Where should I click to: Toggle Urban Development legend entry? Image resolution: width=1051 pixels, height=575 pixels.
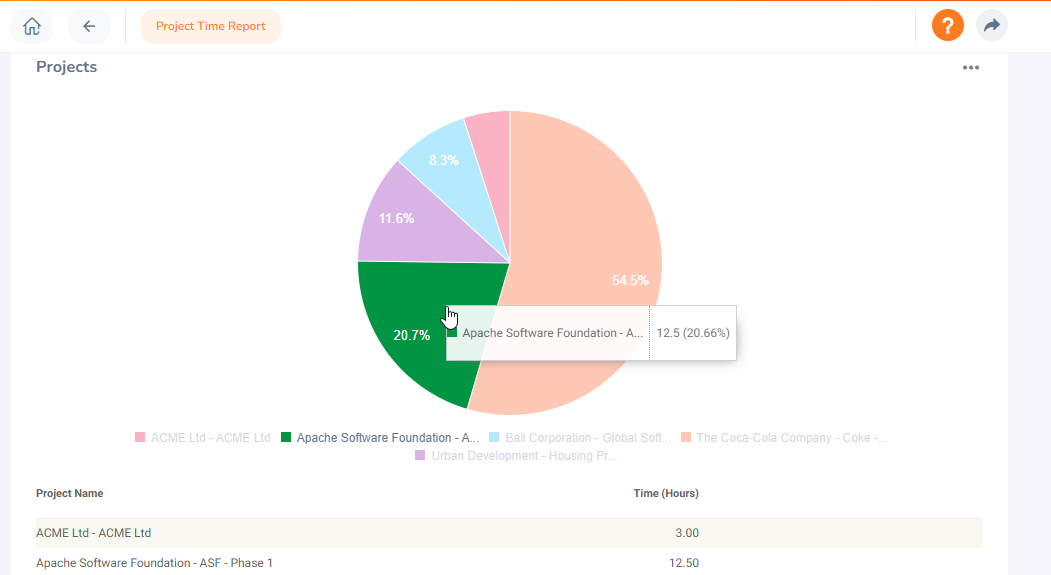pyautogui.click(x=516, y=456)
